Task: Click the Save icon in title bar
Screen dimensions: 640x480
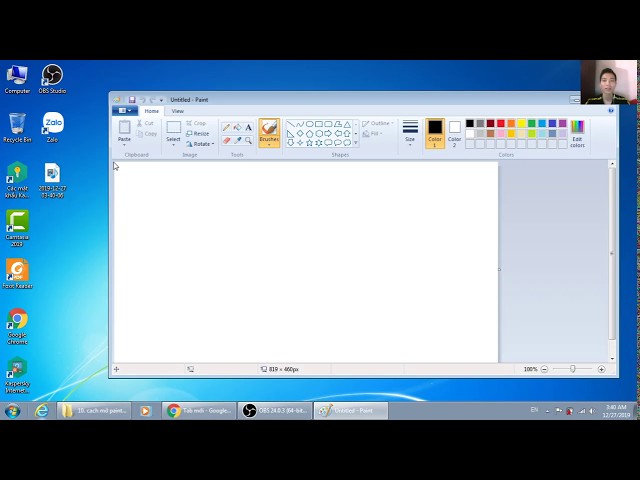Action: click(x=132, y=100)
